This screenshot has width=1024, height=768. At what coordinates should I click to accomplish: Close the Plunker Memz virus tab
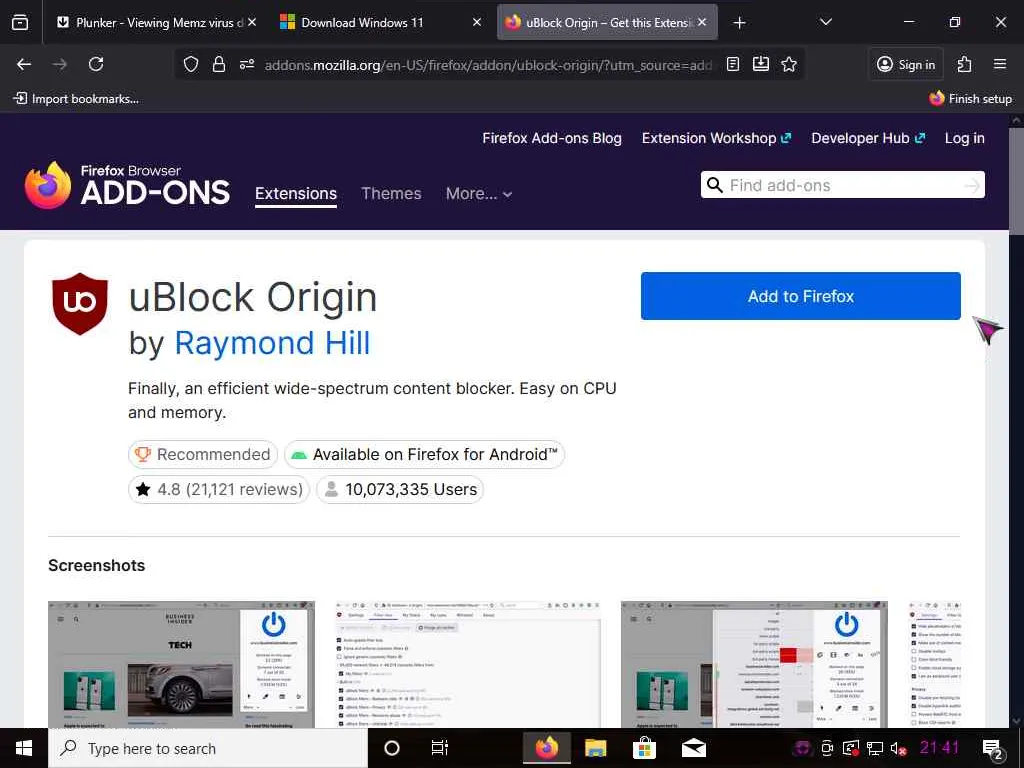click(x=252, y=22)
